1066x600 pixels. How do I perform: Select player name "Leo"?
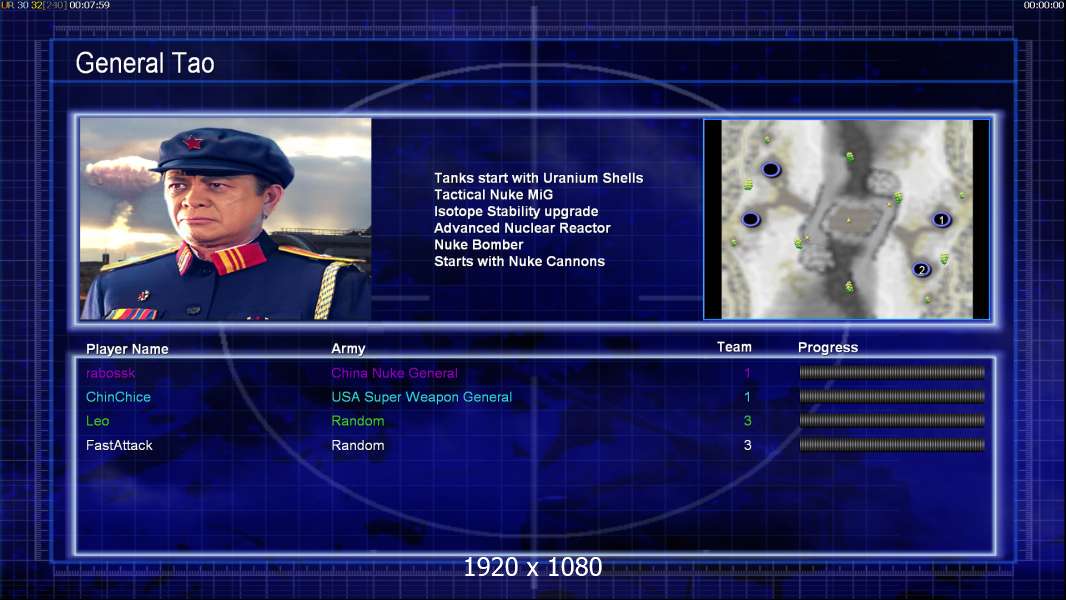point(97,421)
